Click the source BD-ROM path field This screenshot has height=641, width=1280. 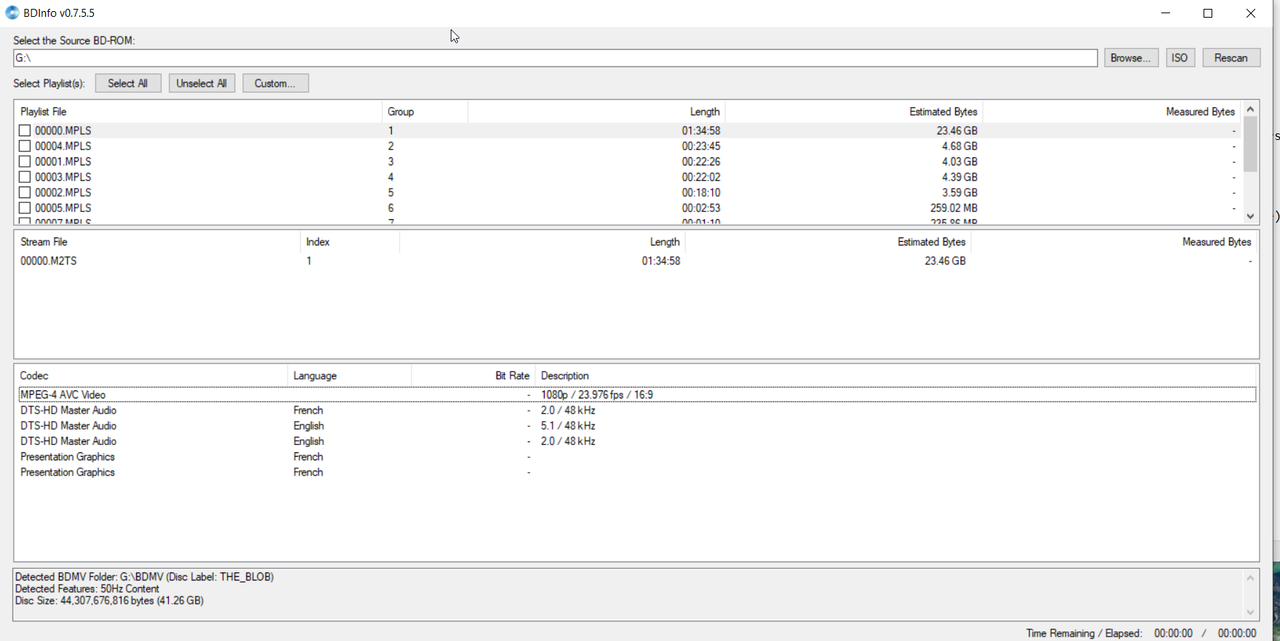(555, 58)
